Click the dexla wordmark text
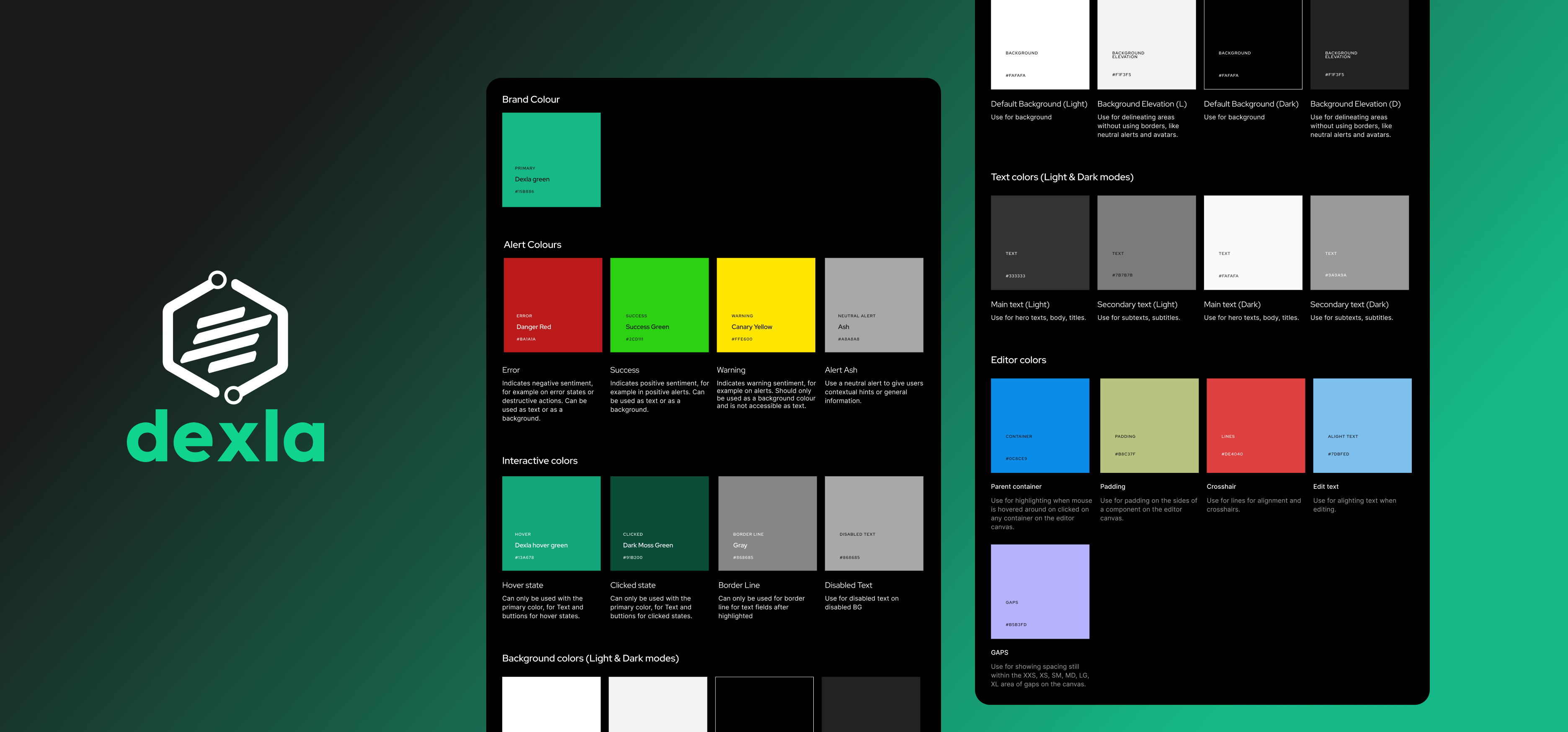1568x732 pixels. tap(225, 436)
